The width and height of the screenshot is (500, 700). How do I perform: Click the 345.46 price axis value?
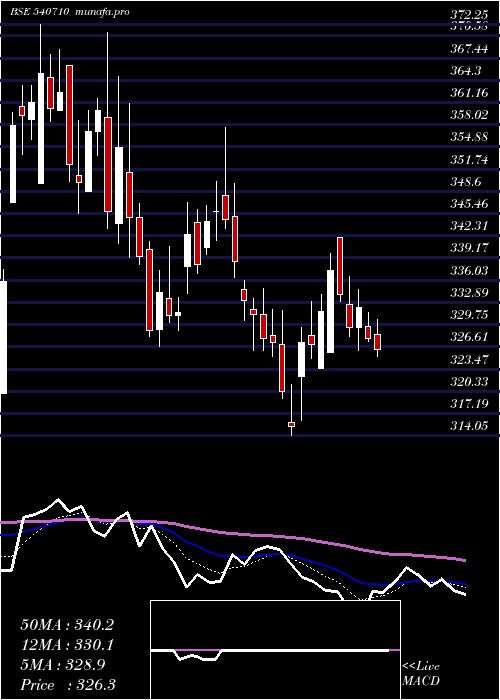point(469,204)
